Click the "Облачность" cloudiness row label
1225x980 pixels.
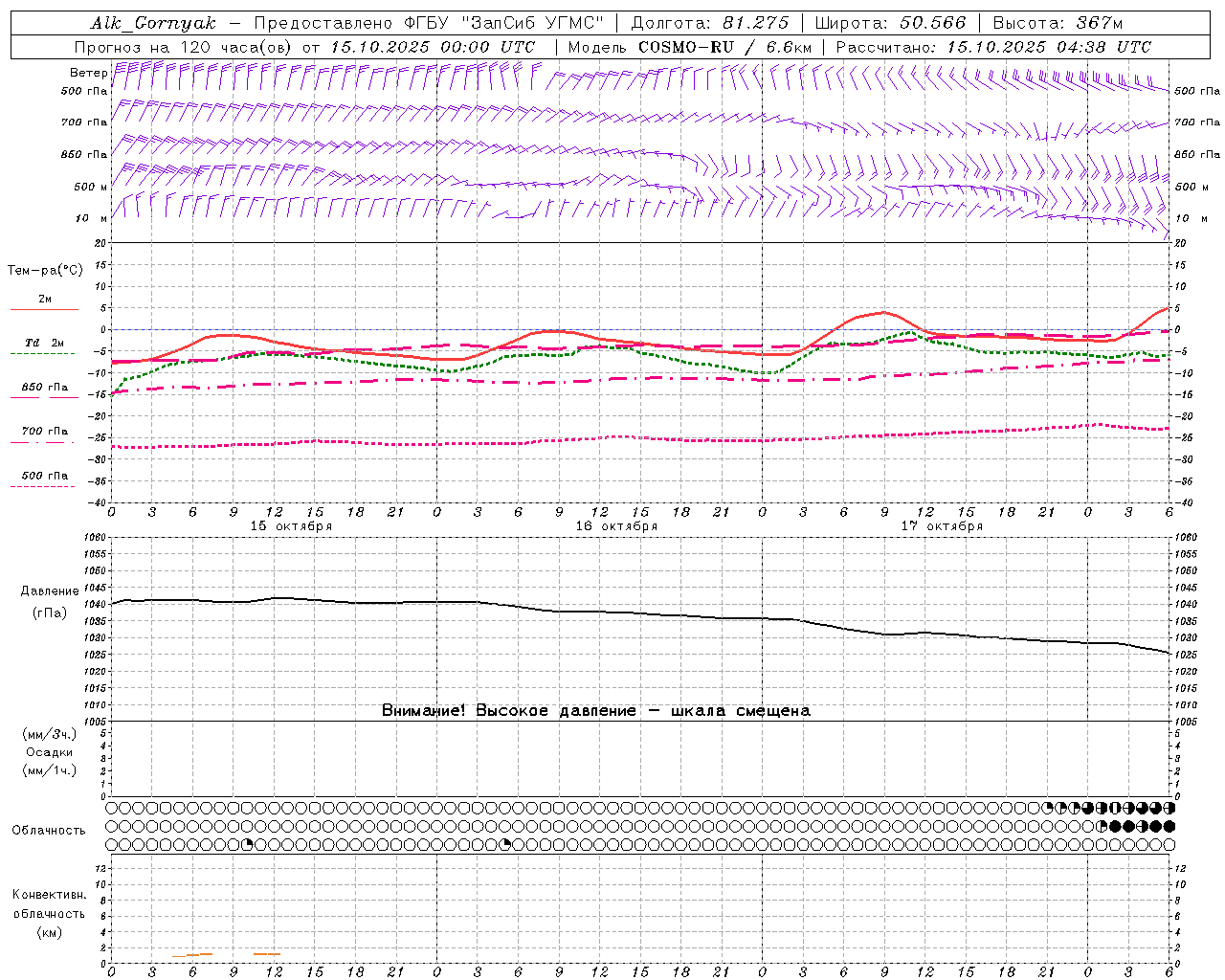coord(49,831)
